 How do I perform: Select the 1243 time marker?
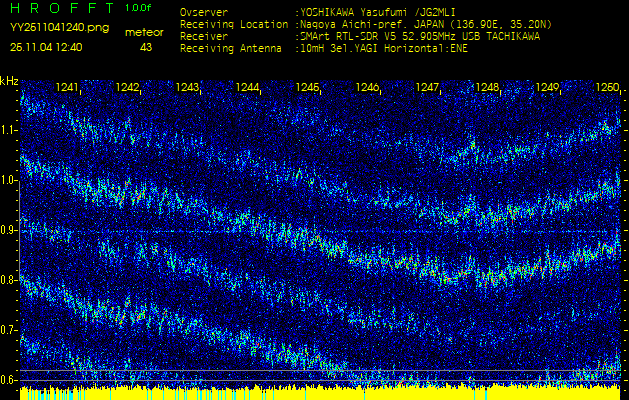188,88
